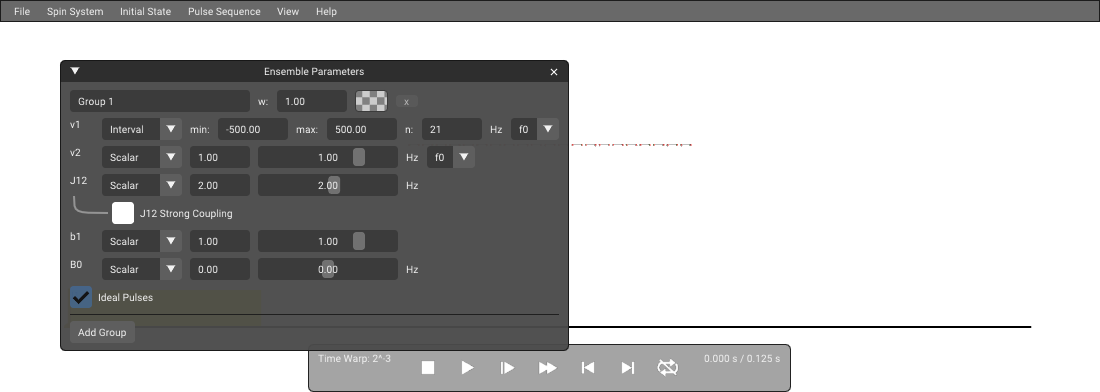Stop the simulation playback

pyautogui.click(x=428, y=367)
